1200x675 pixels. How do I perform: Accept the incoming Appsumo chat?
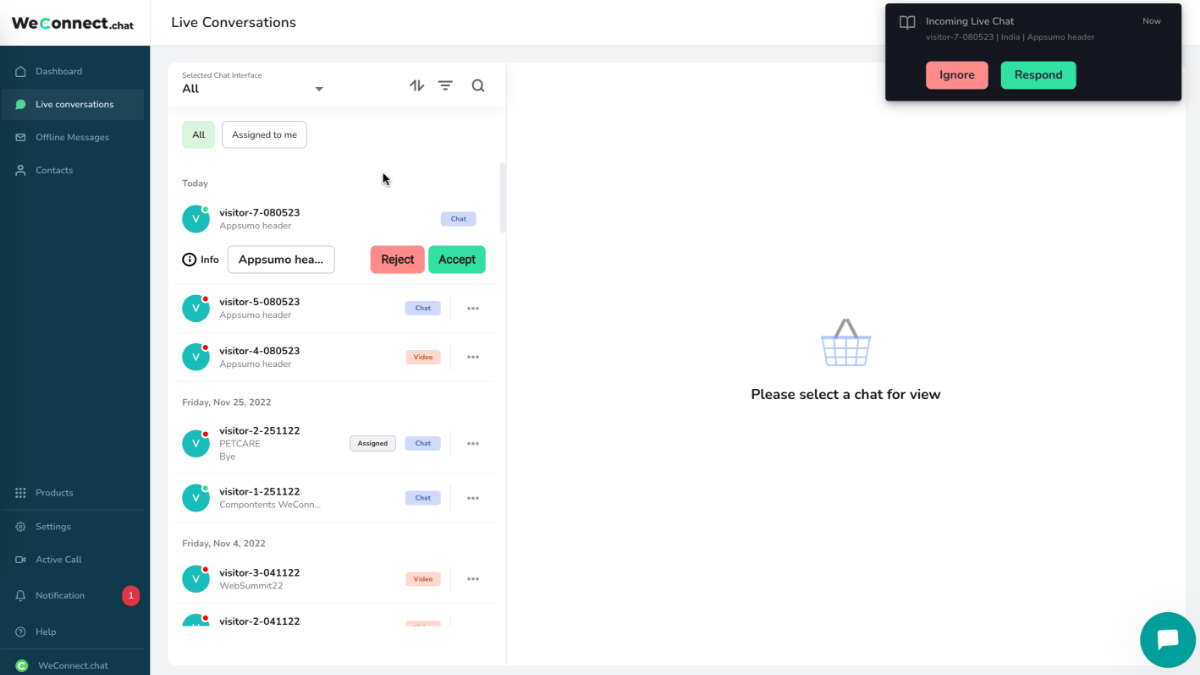(x=456, y=259)
